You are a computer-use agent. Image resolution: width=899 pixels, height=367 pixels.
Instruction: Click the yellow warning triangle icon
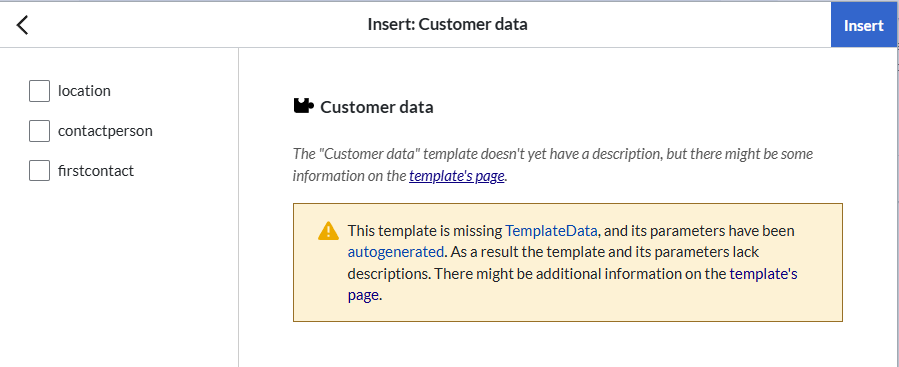click(328, 231)
